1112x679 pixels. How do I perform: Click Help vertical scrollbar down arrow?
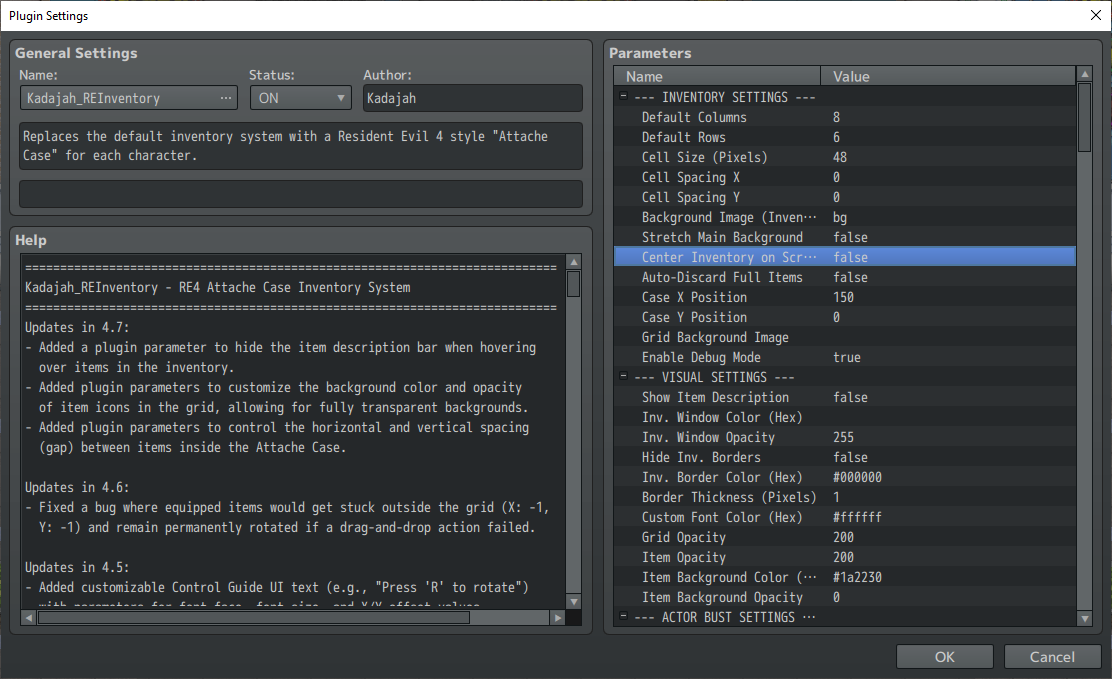point(574,602)
